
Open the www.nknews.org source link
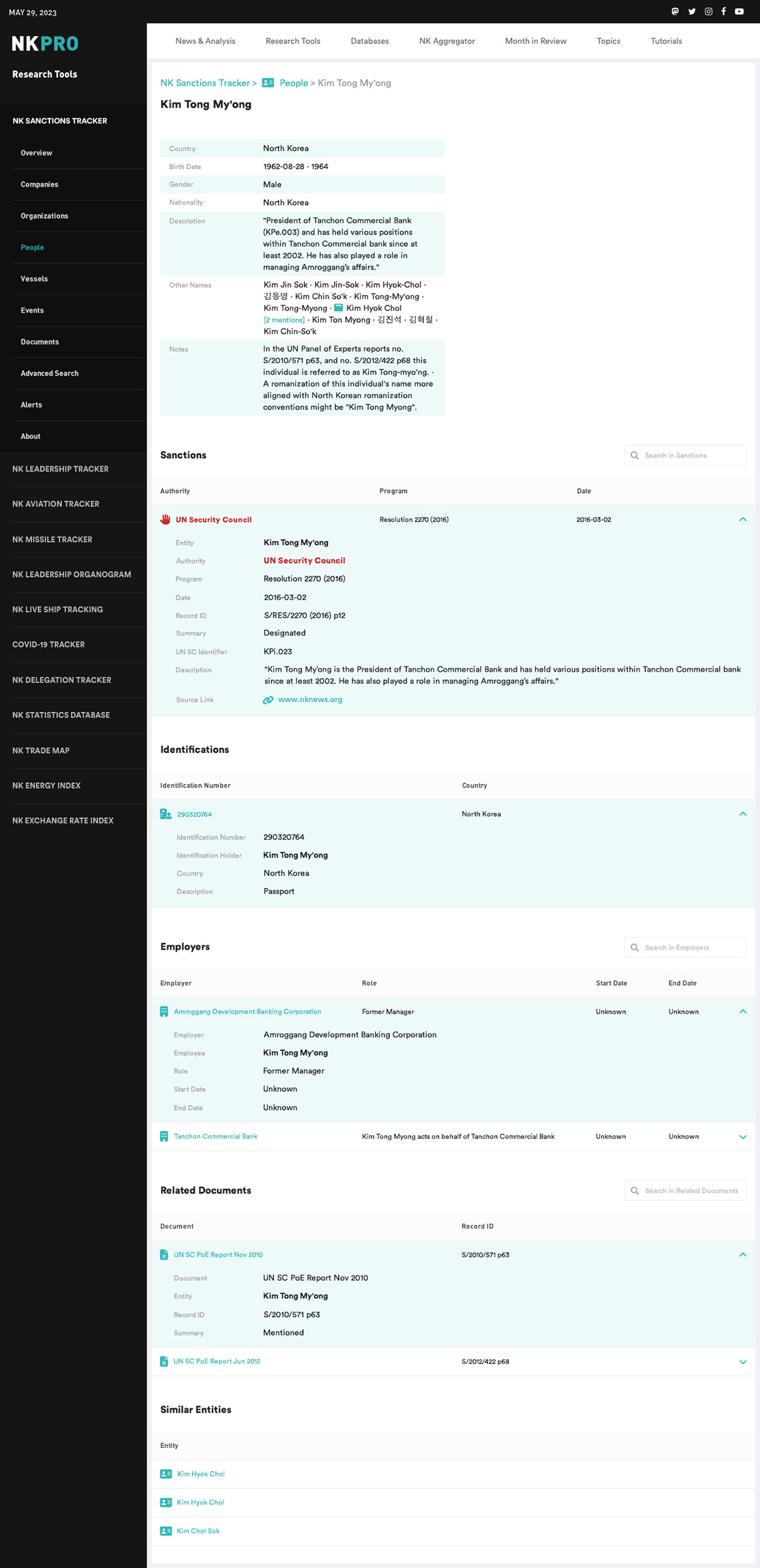click(x=309, y=700)
